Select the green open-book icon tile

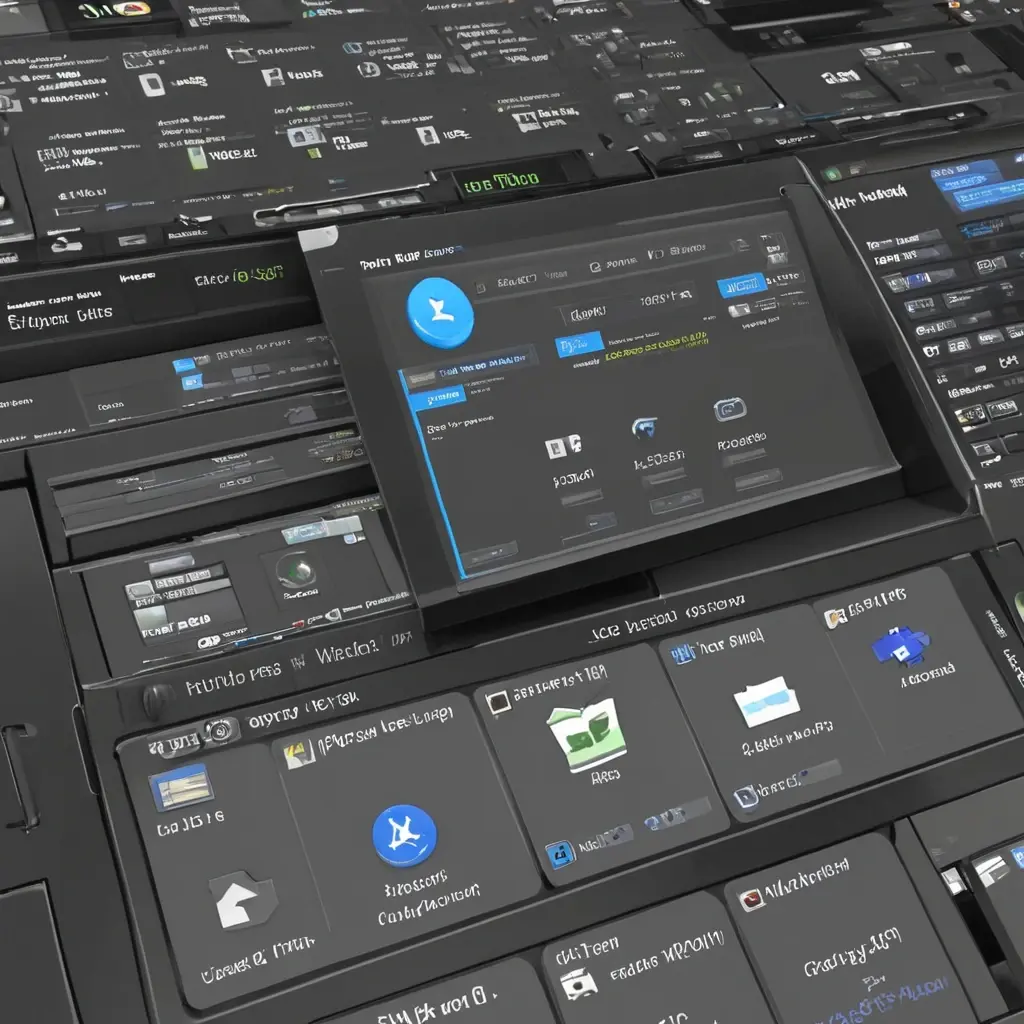coord(586,734)
